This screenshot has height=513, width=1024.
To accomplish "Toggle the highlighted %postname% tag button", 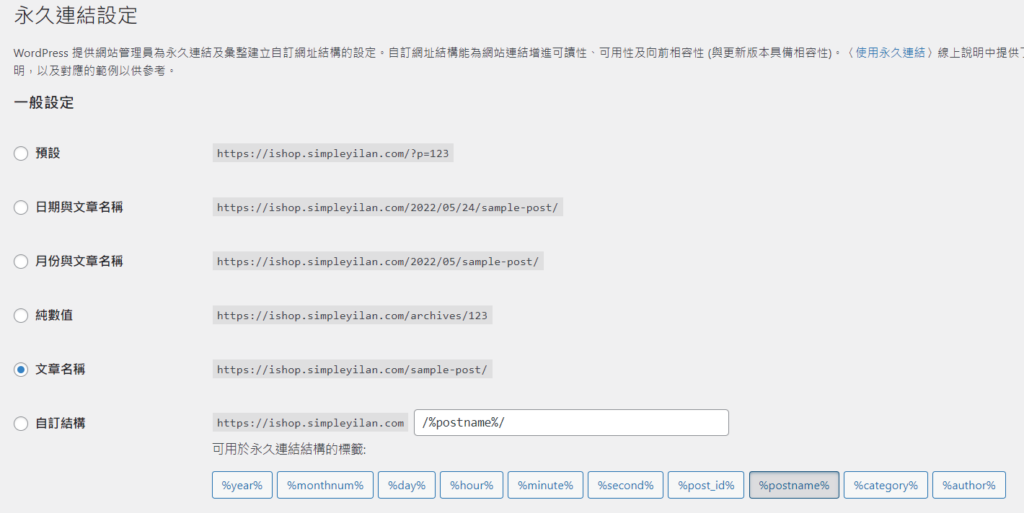I will [x=794, y=485].
